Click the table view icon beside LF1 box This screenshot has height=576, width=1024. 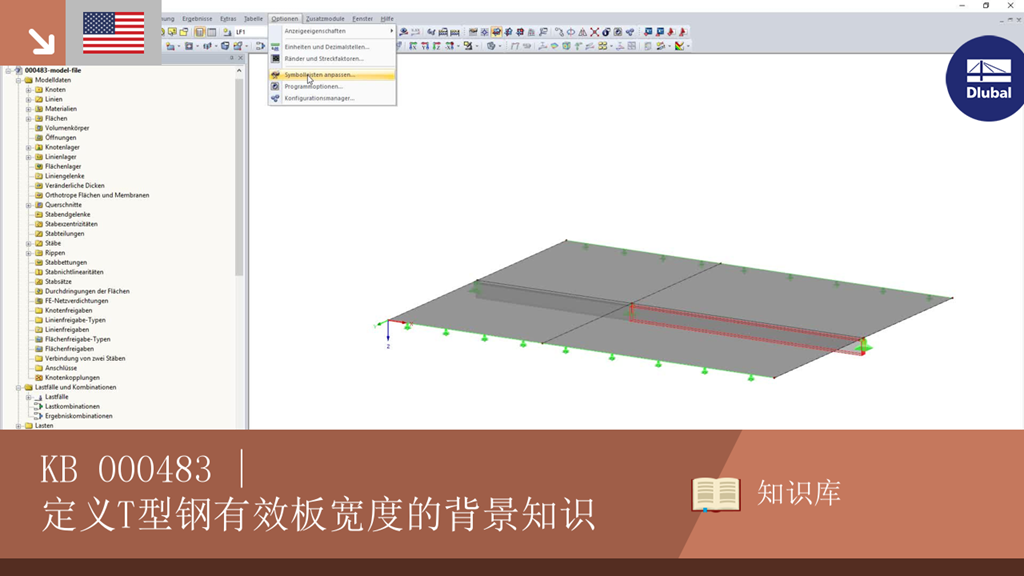tap(212, 31)
